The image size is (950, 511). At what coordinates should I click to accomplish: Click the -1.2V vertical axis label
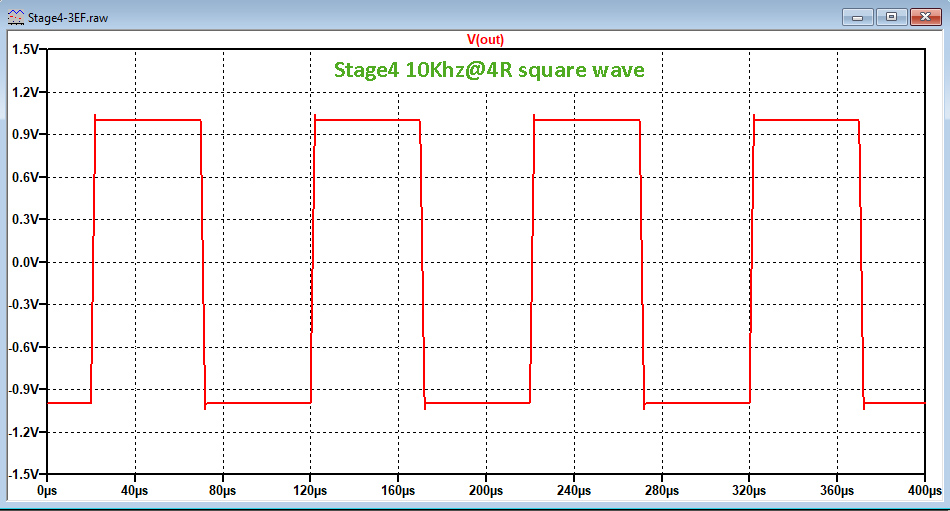24,432
